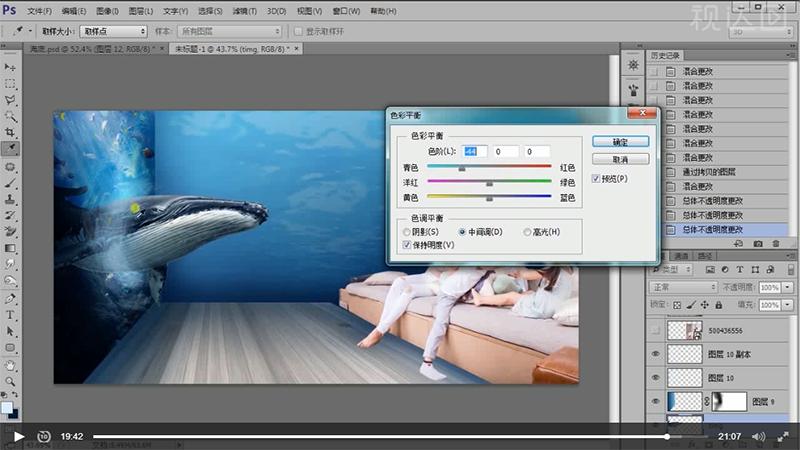The image size is (800, 450).
Task: Click the magenta-green slider handle
Action: pyautogui.click(x=489, y=183)
